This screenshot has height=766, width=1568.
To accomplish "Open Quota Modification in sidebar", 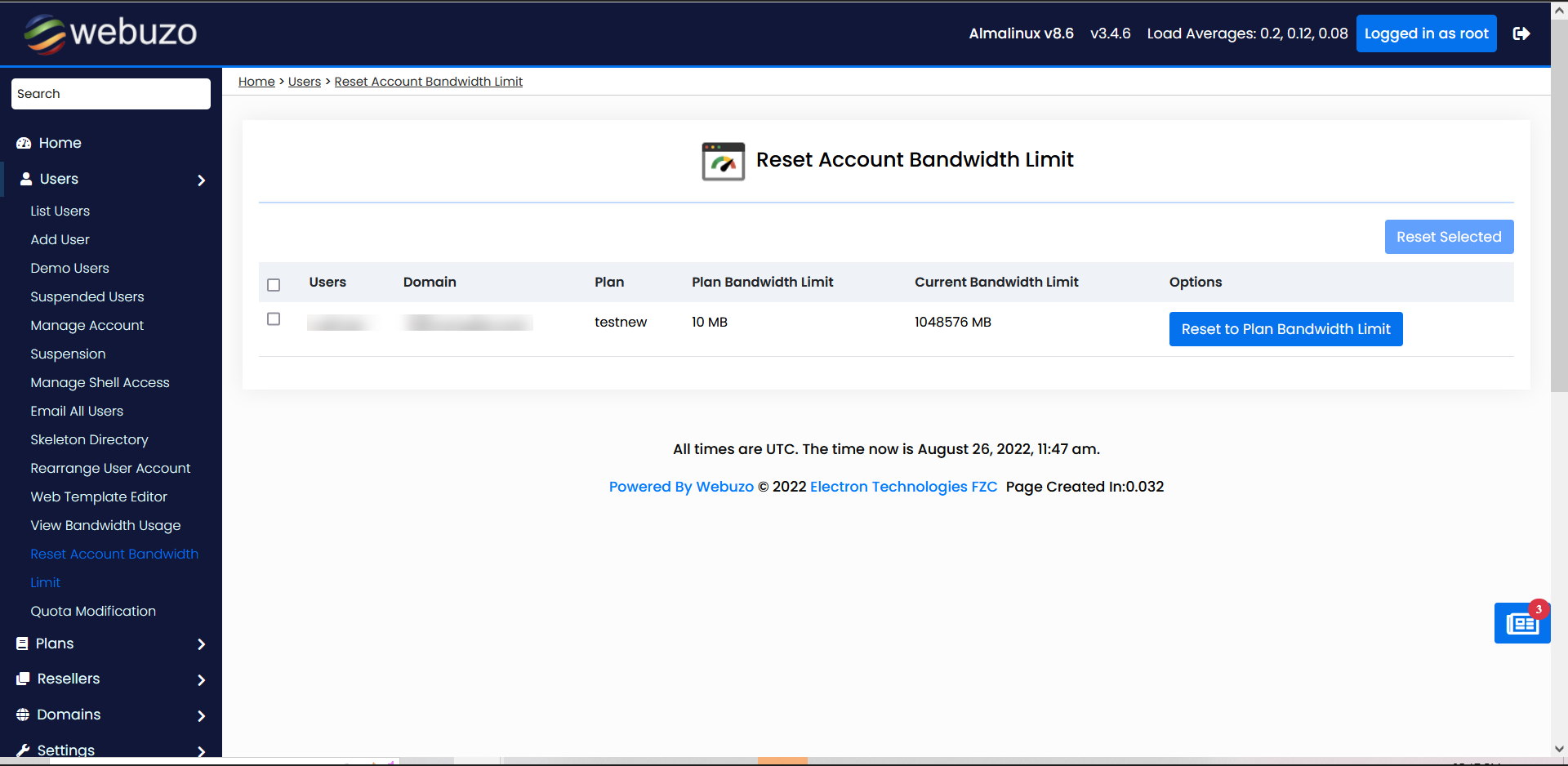I will coord(93,611).
